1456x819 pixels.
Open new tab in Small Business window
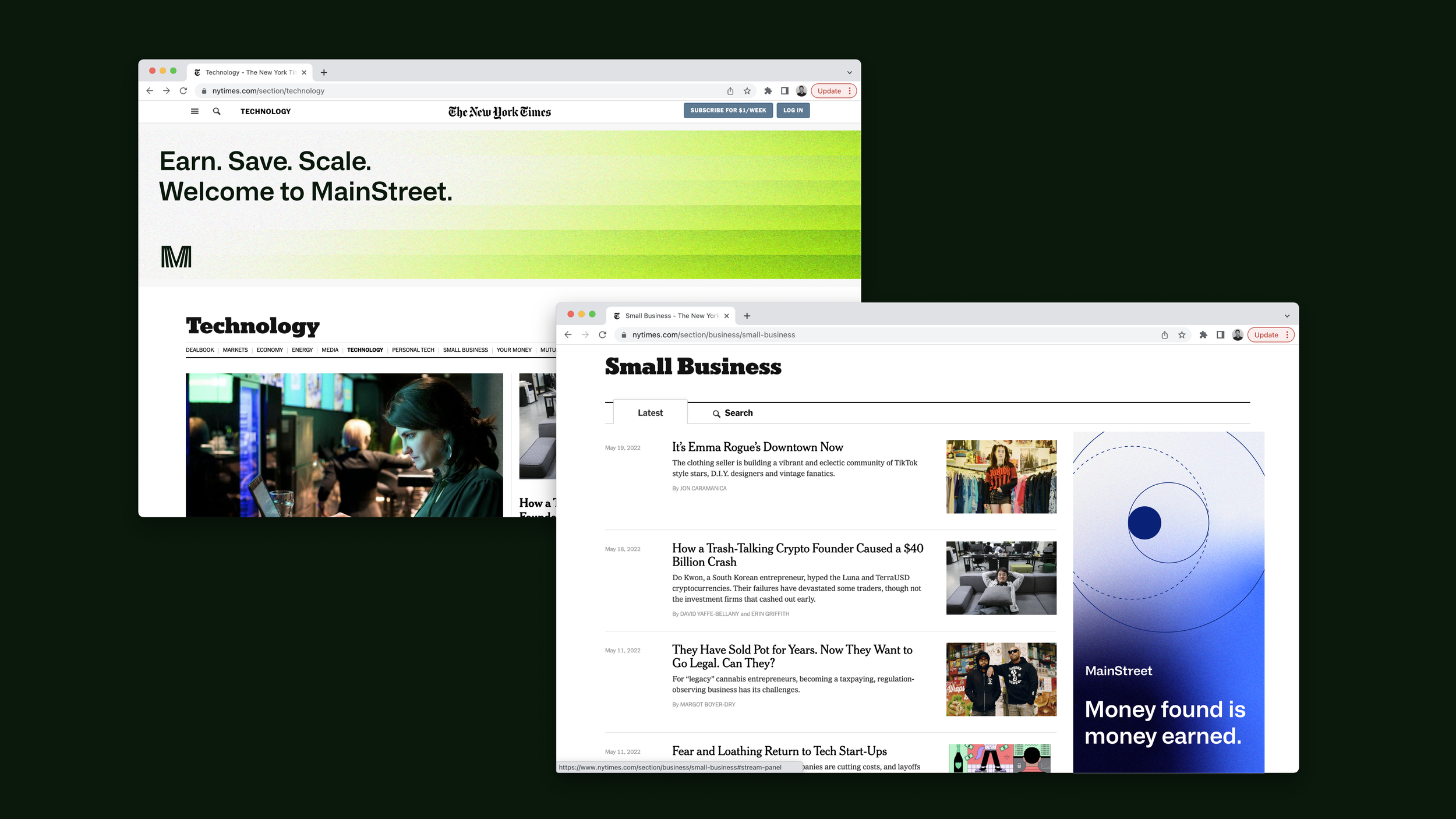coord(747,316)
